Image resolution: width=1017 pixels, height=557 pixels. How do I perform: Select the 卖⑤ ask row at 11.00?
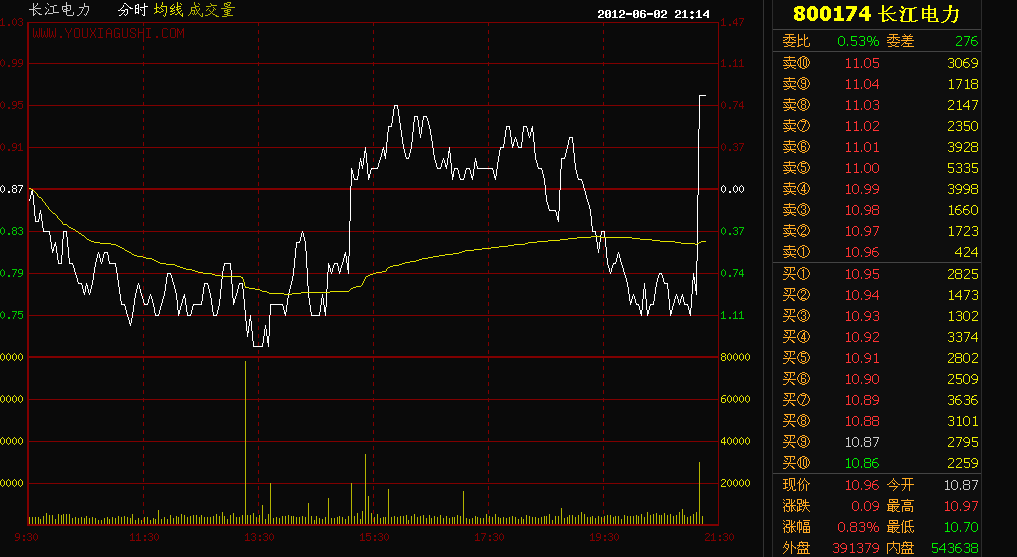[x=880, y=168]
